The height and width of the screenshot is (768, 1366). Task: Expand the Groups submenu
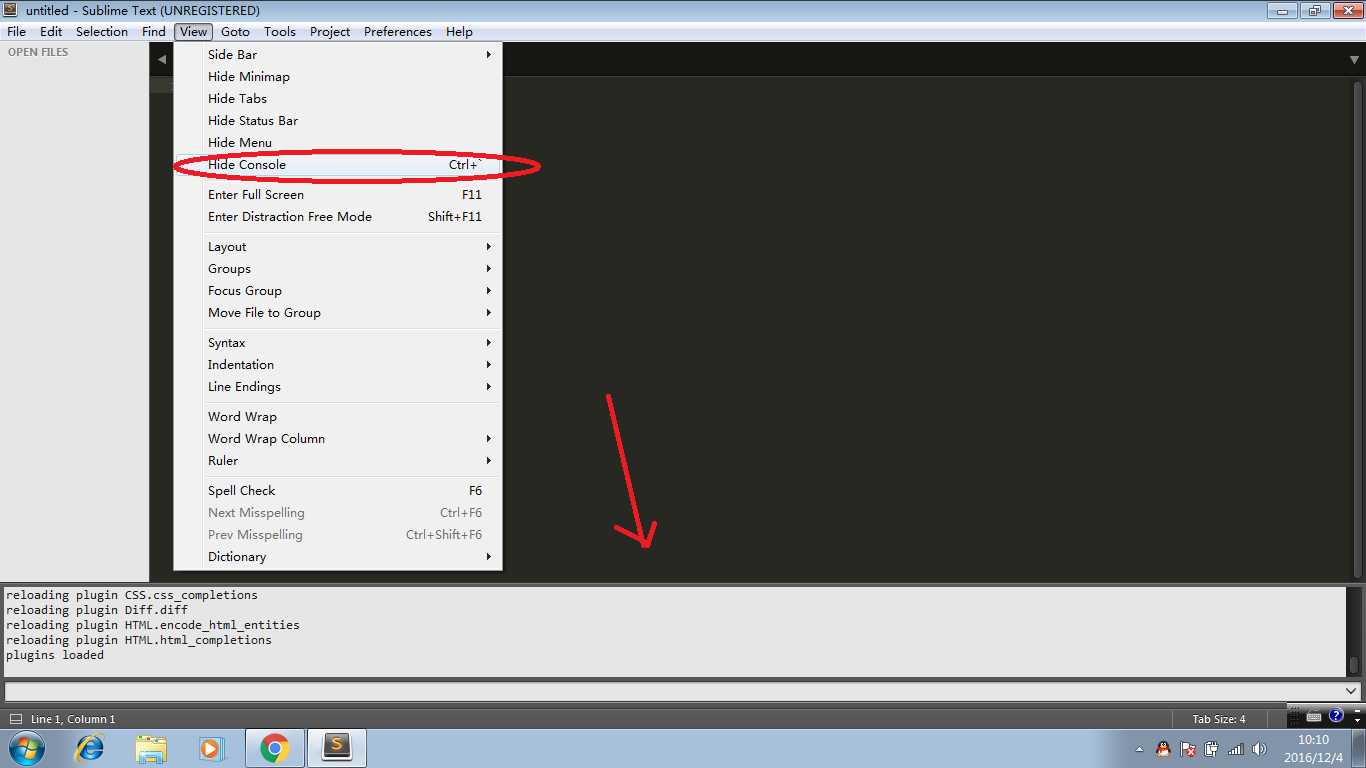pyautogui.click(x=338, y=268)
